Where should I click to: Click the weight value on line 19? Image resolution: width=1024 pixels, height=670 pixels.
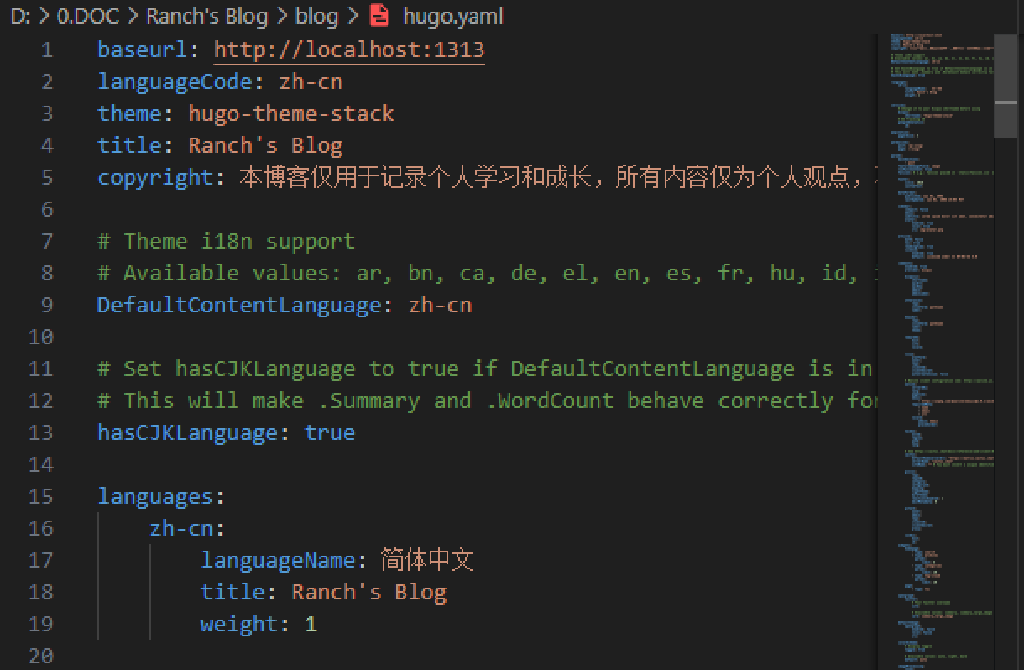coord(311,624)
